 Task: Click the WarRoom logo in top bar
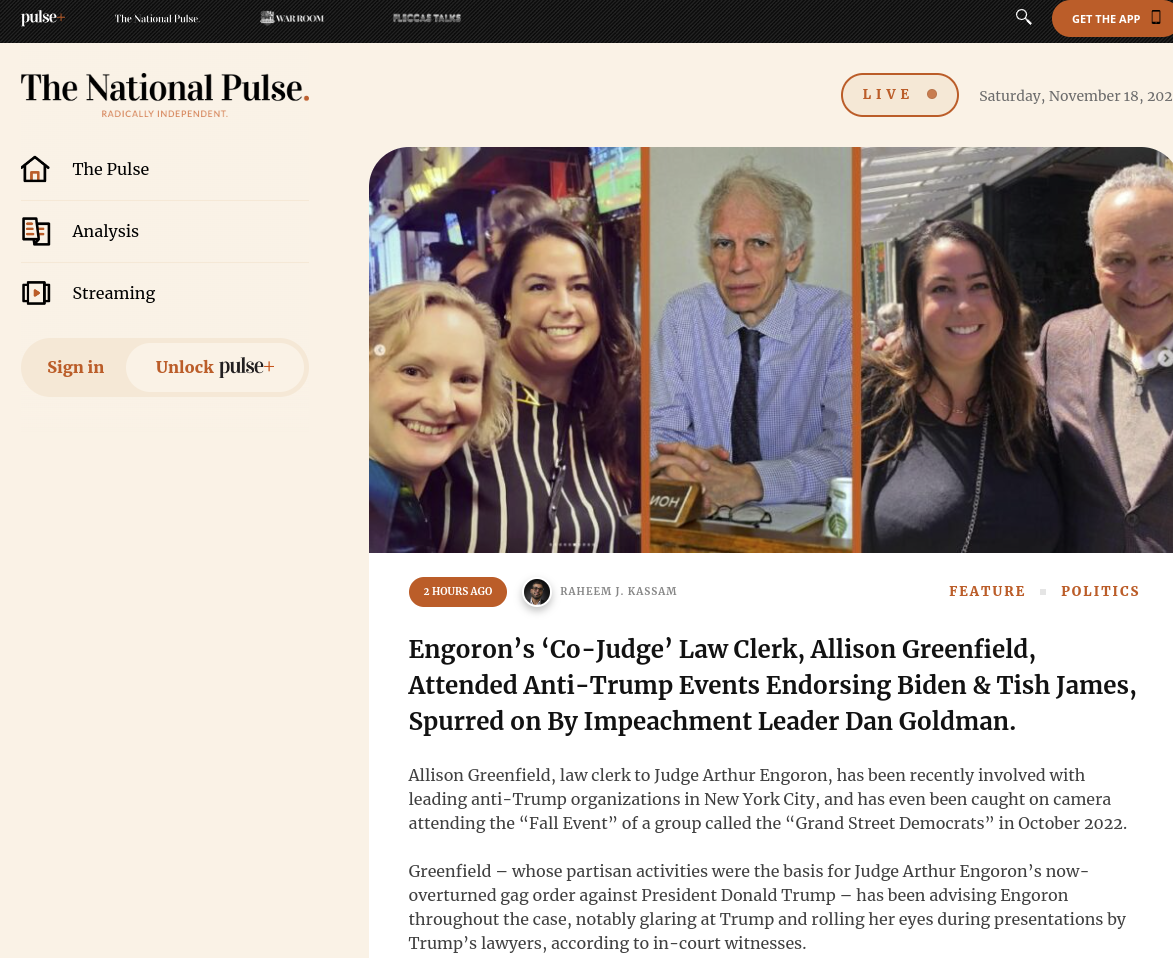tap(292, 18)
